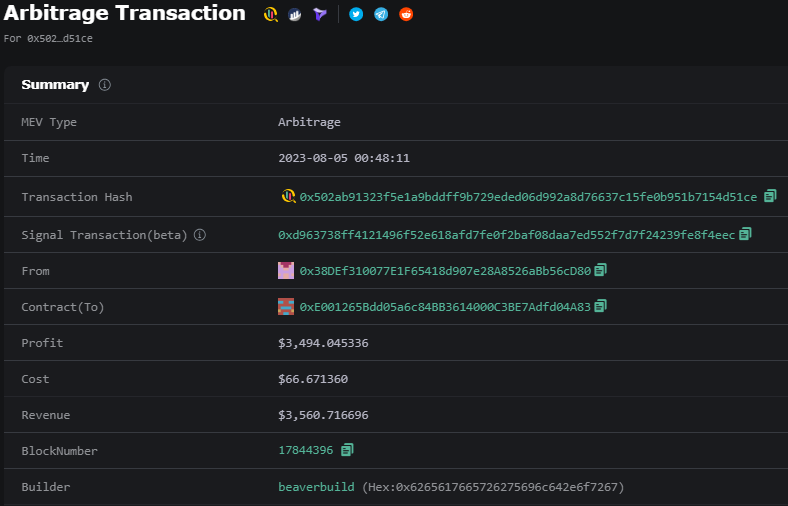Click the MEV Type value Arbitrage

click(x=309, y=122)
